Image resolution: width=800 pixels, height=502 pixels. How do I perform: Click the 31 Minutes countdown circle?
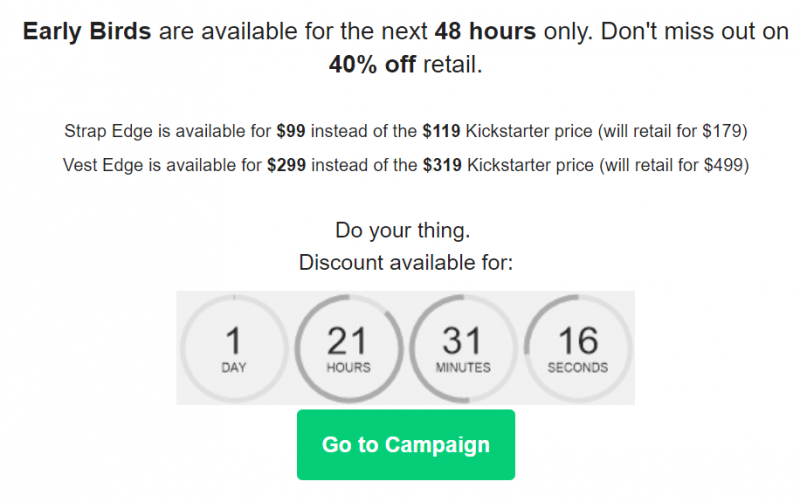point(462,348)
